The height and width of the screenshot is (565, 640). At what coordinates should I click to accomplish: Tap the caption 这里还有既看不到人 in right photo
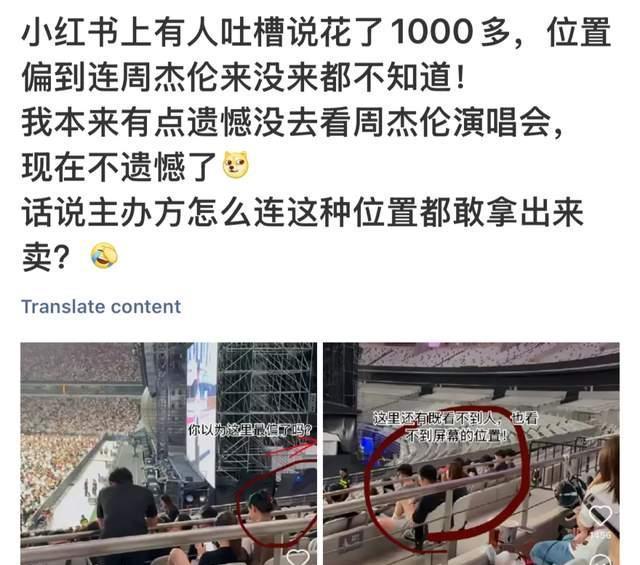(456, 427)
